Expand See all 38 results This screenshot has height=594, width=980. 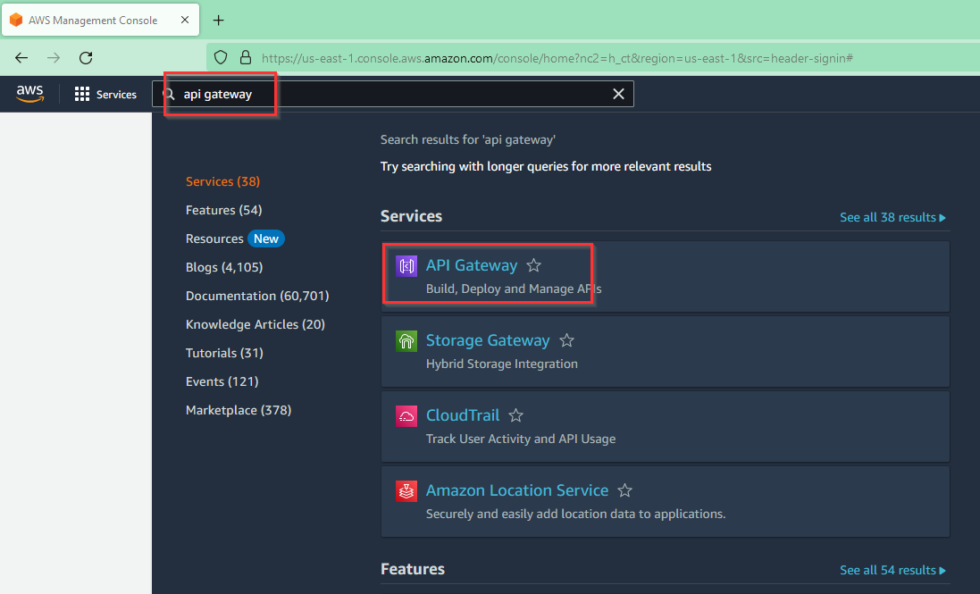coord(892,217)
